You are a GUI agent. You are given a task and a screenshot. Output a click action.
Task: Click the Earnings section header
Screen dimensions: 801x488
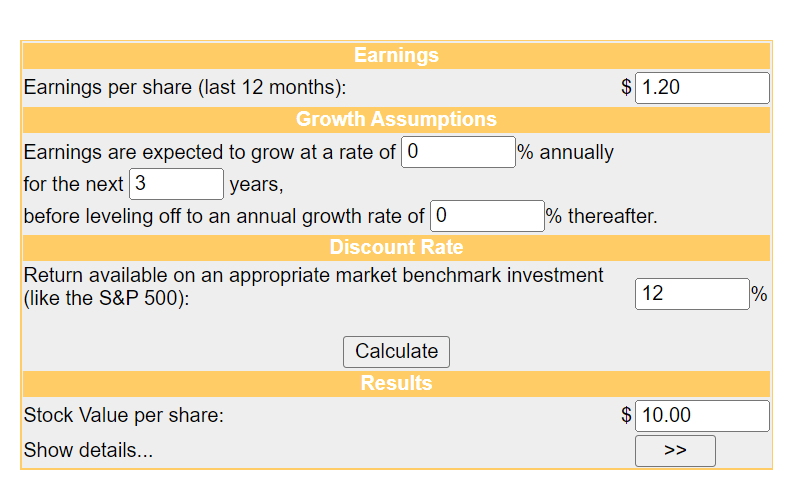(396, 56)
